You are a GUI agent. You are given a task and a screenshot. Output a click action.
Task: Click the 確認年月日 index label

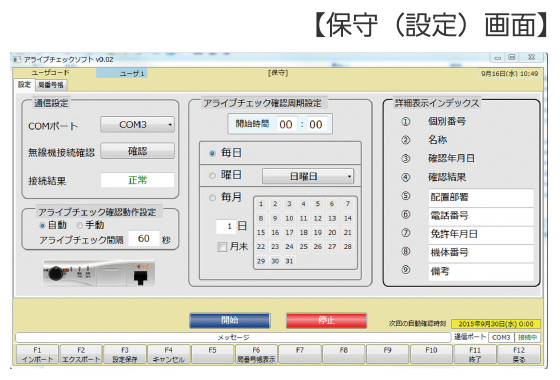[x=451, y=158]
